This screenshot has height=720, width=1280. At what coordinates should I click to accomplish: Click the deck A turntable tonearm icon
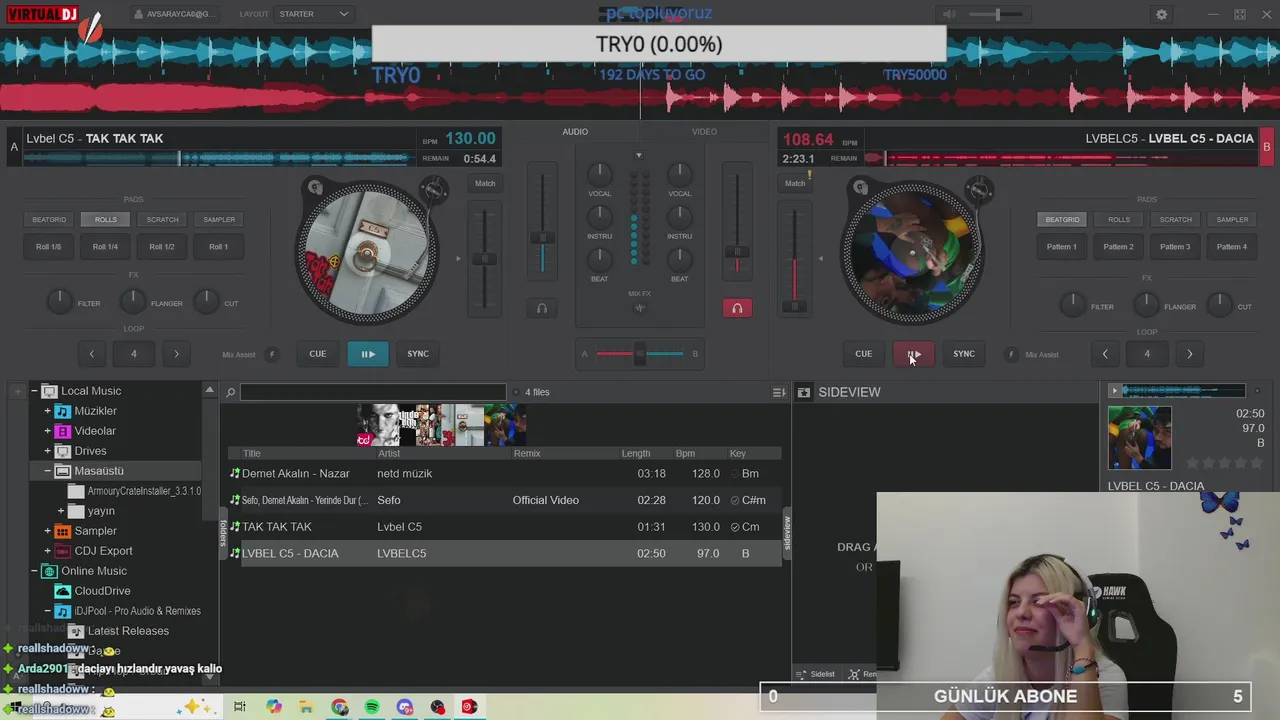pos(434,188)
